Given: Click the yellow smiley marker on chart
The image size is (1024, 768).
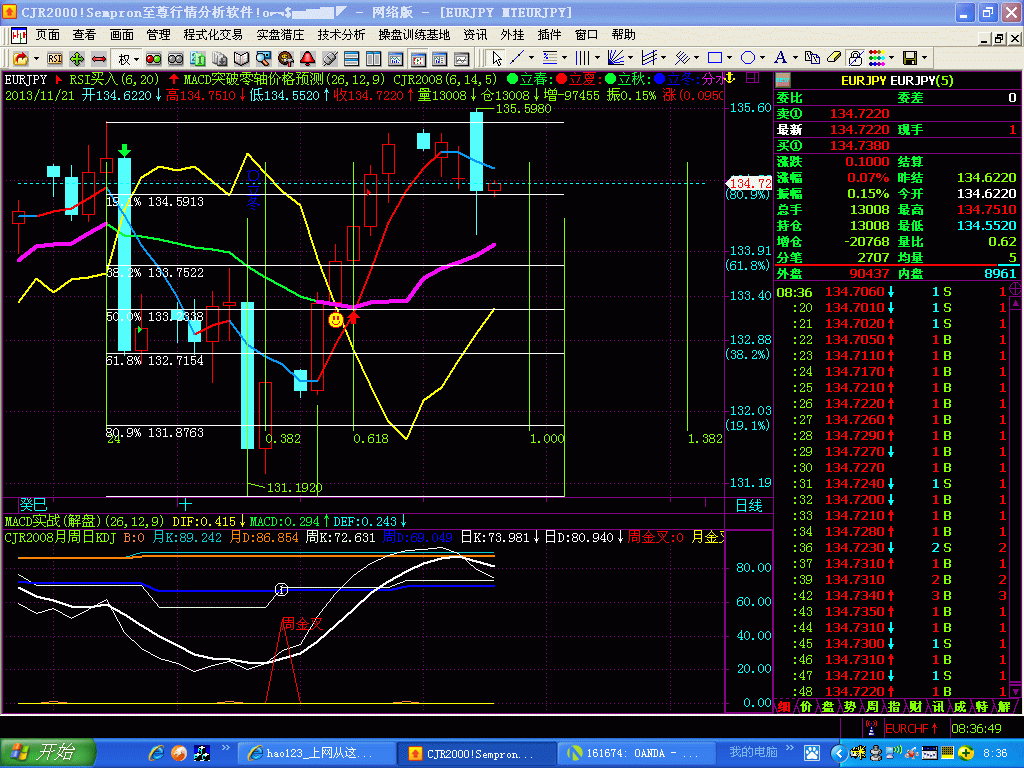Looking at the screenshot, I should coord(336,320).
